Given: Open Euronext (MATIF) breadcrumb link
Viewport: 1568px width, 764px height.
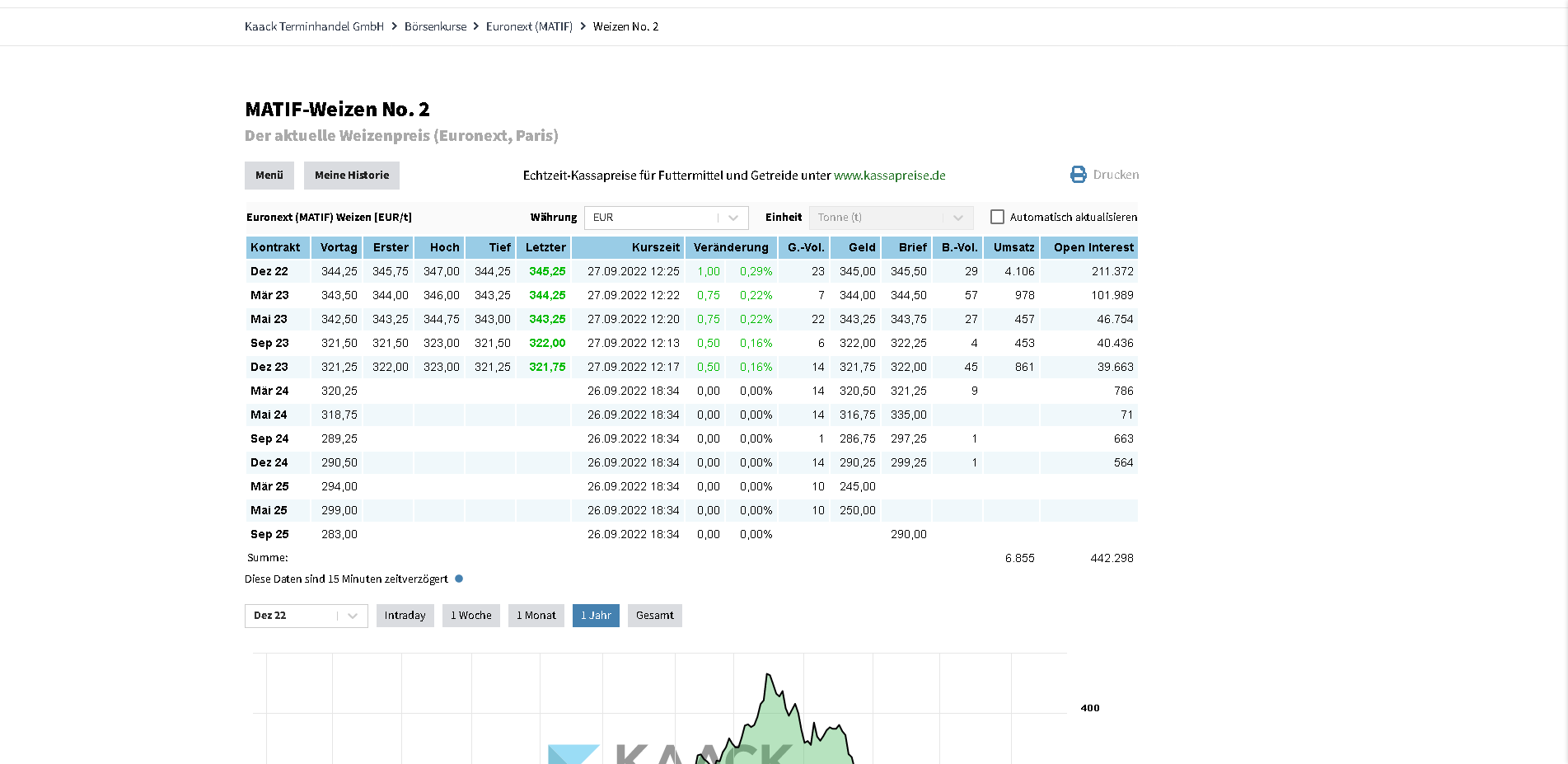Looking at the screenshot, I should pos(529,26).
